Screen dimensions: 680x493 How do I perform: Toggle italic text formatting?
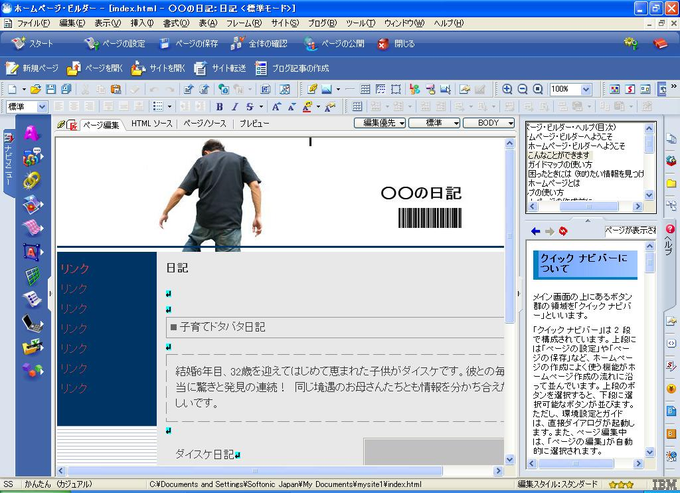(235, 107)
